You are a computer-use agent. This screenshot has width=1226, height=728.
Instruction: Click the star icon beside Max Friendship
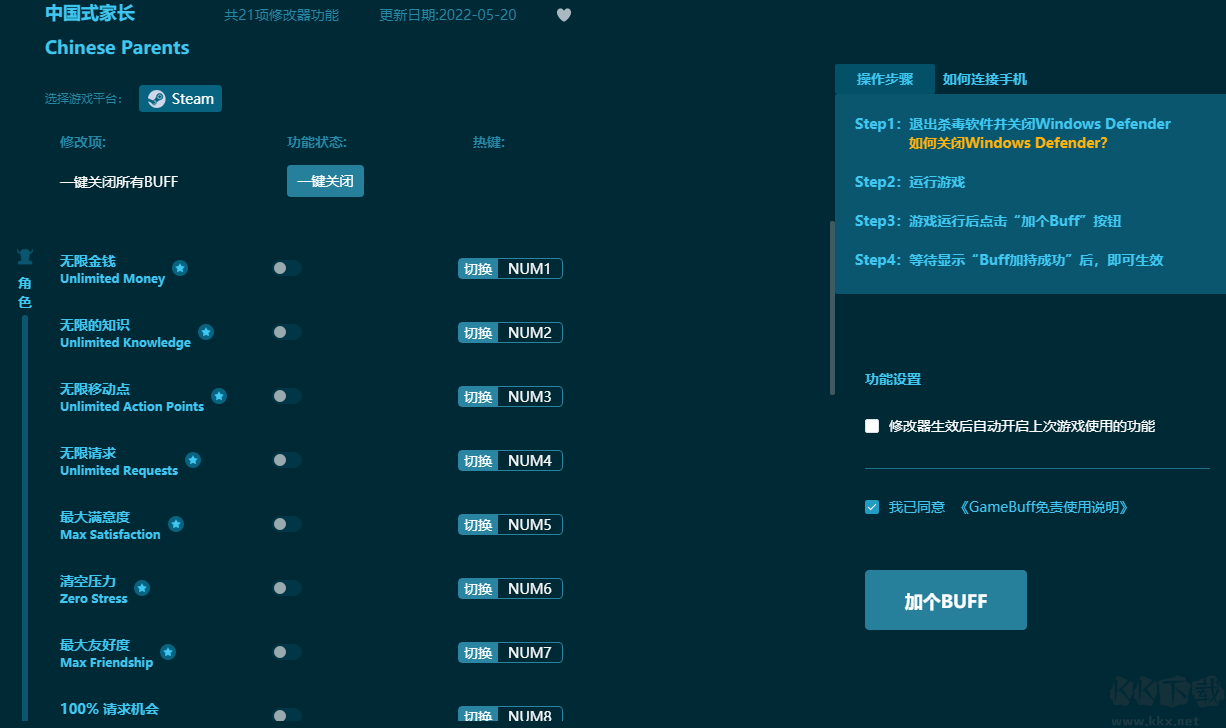tap(169, 652)
